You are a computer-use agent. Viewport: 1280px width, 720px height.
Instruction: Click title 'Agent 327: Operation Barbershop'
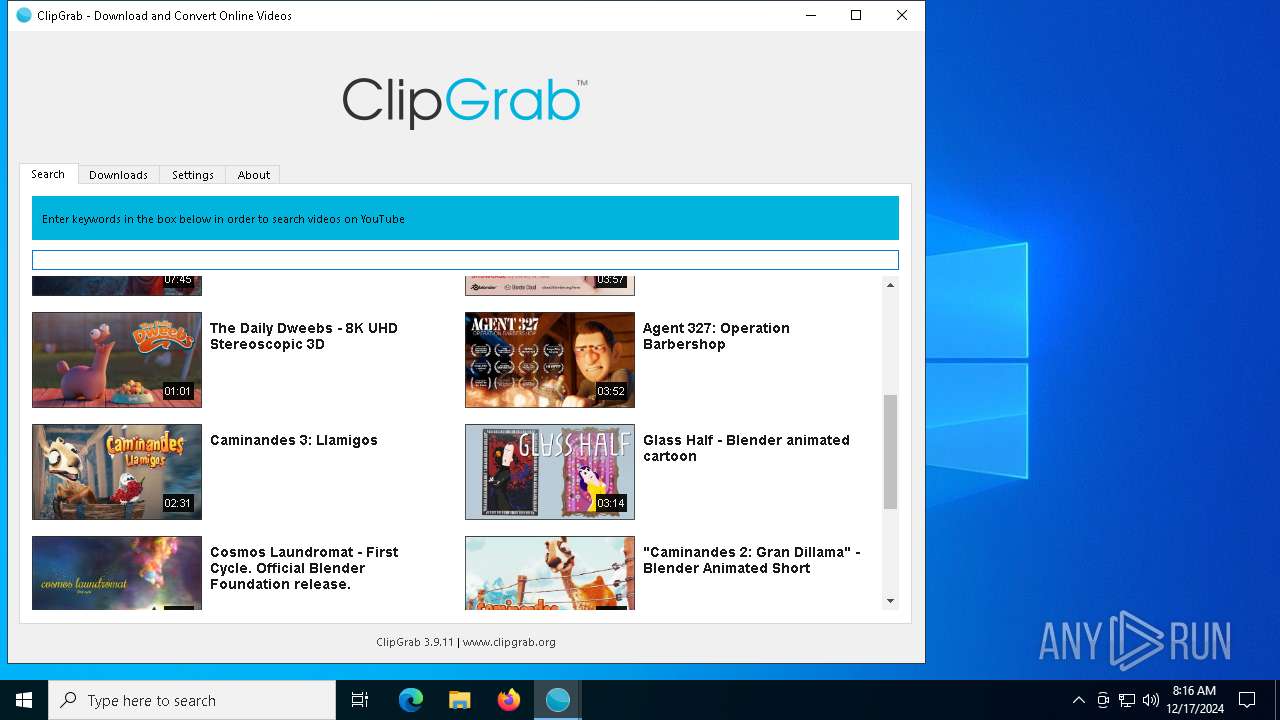click(716, 336)
